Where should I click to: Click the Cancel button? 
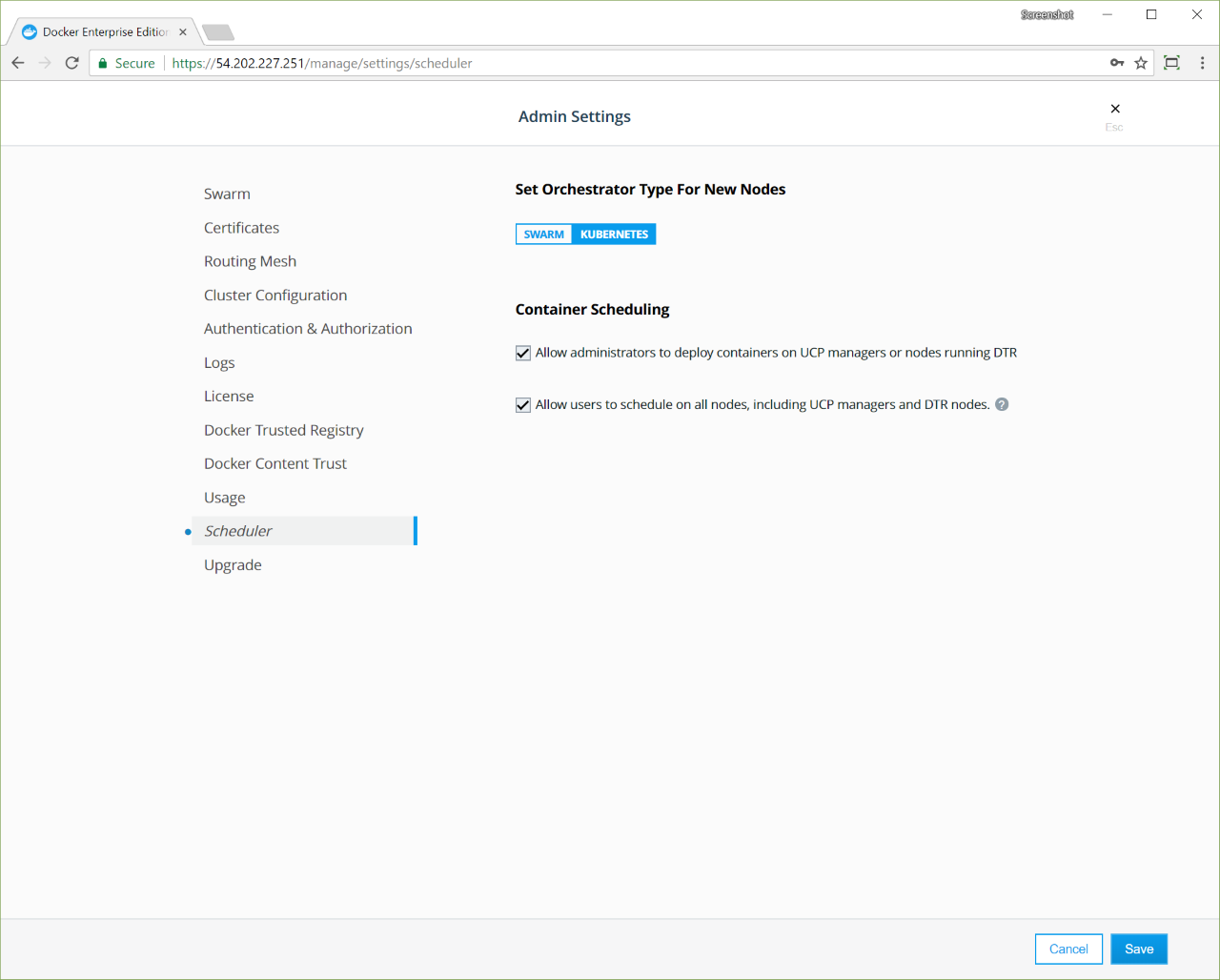pyautogui.click(x=1067, y=949)
